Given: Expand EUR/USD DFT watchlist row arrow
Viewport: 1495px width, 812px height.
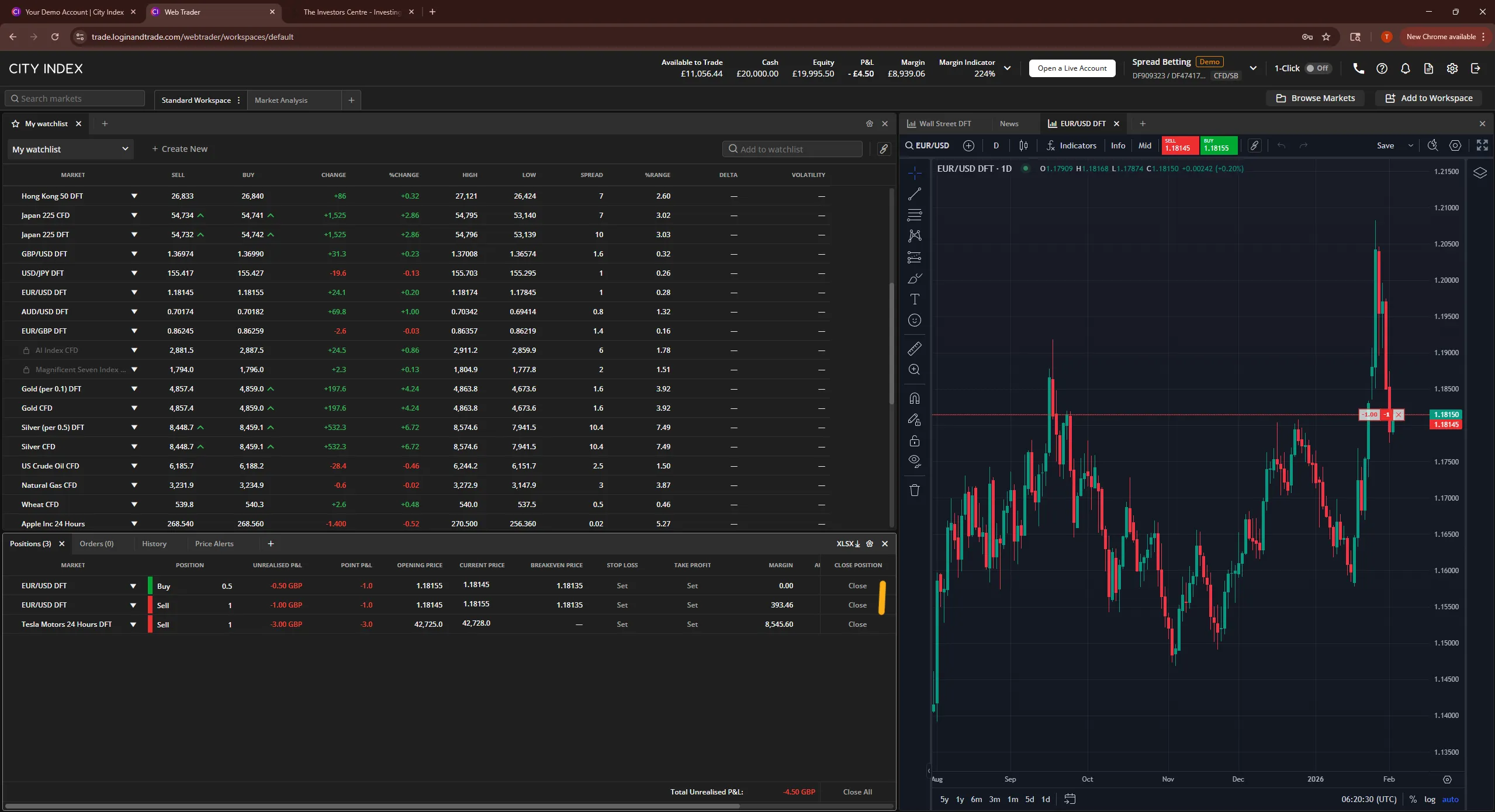Looking at the screenshot, I should 134,292.
